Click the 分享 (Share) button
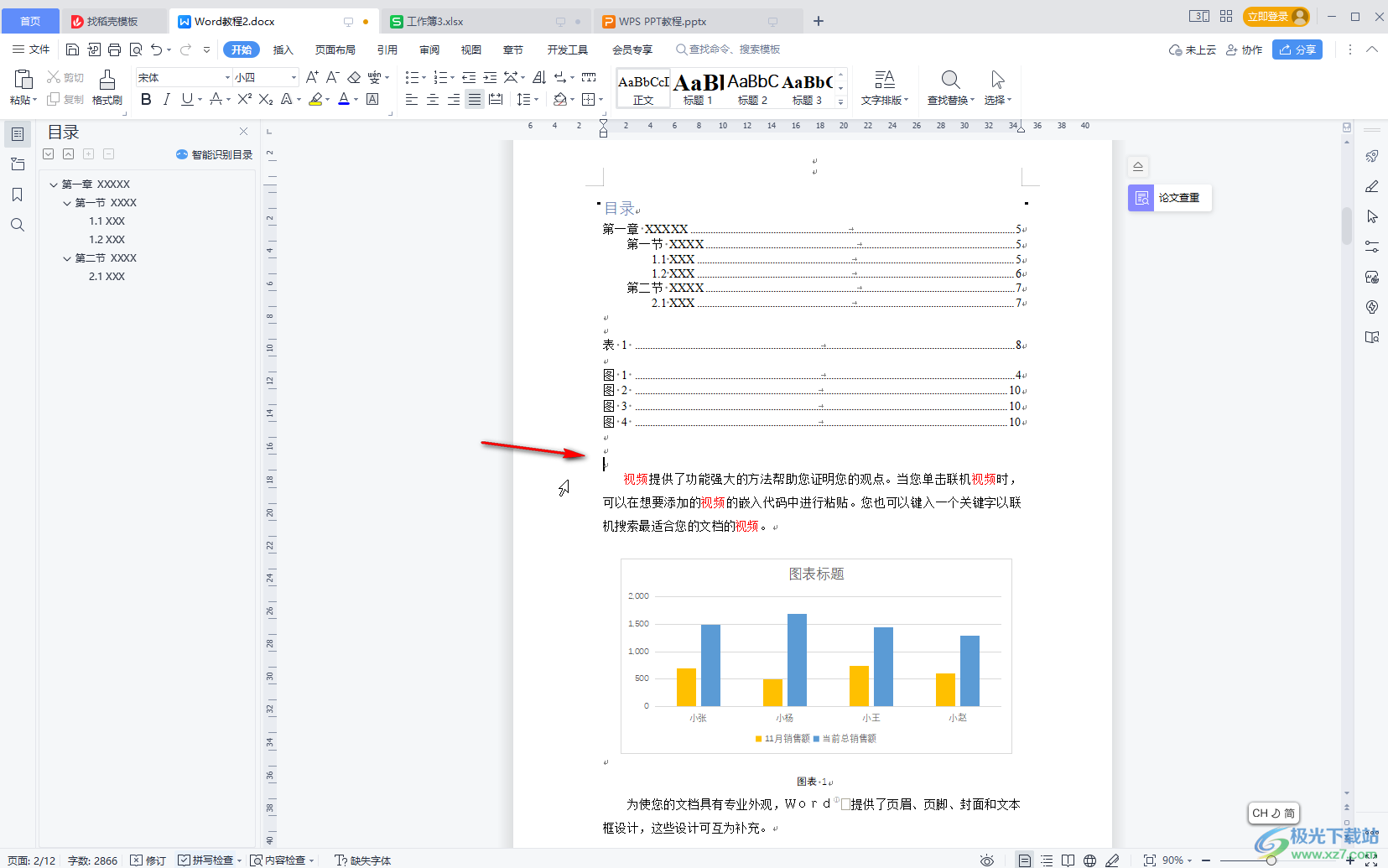 [1297, 49]
